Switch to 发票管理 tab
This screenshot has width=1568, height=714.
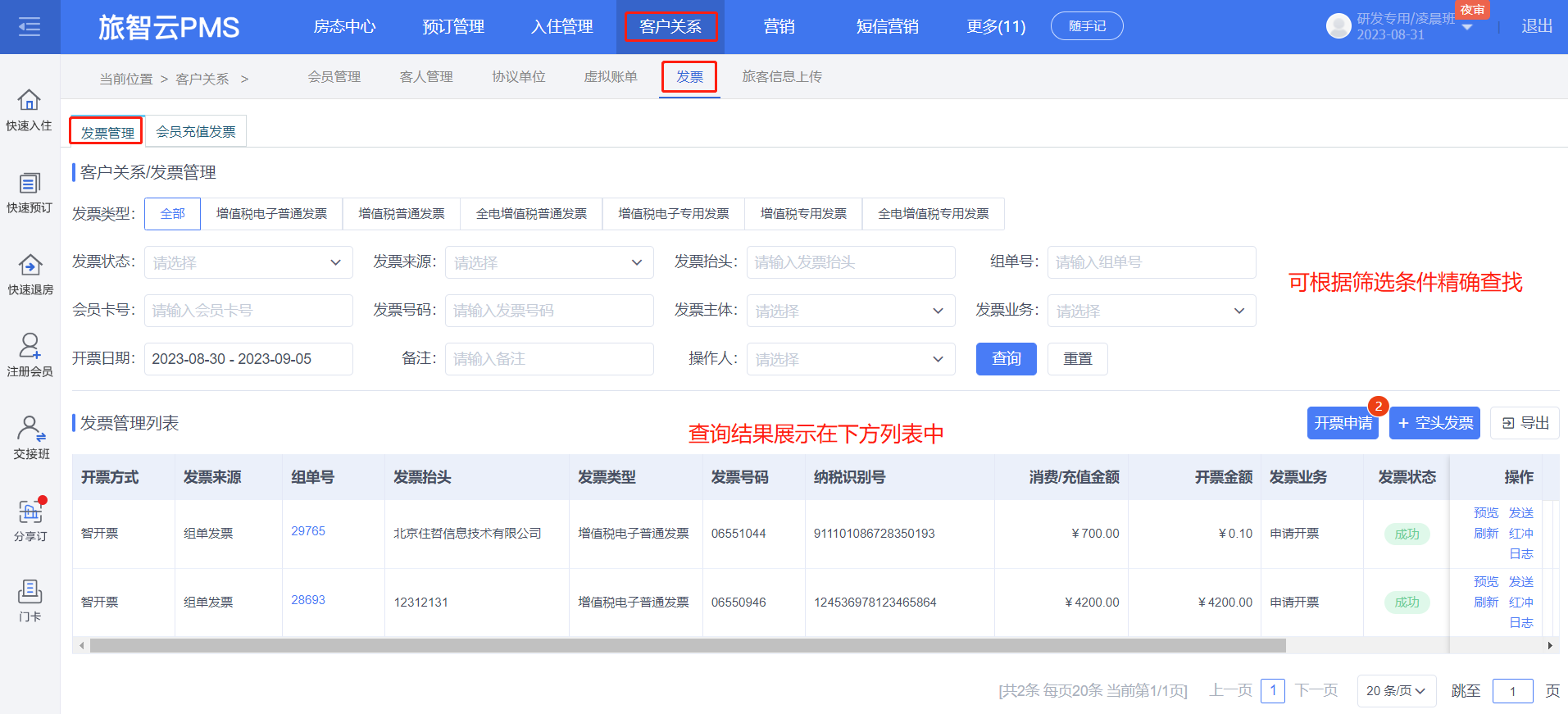pyautogui.click(x=107, y=132)
